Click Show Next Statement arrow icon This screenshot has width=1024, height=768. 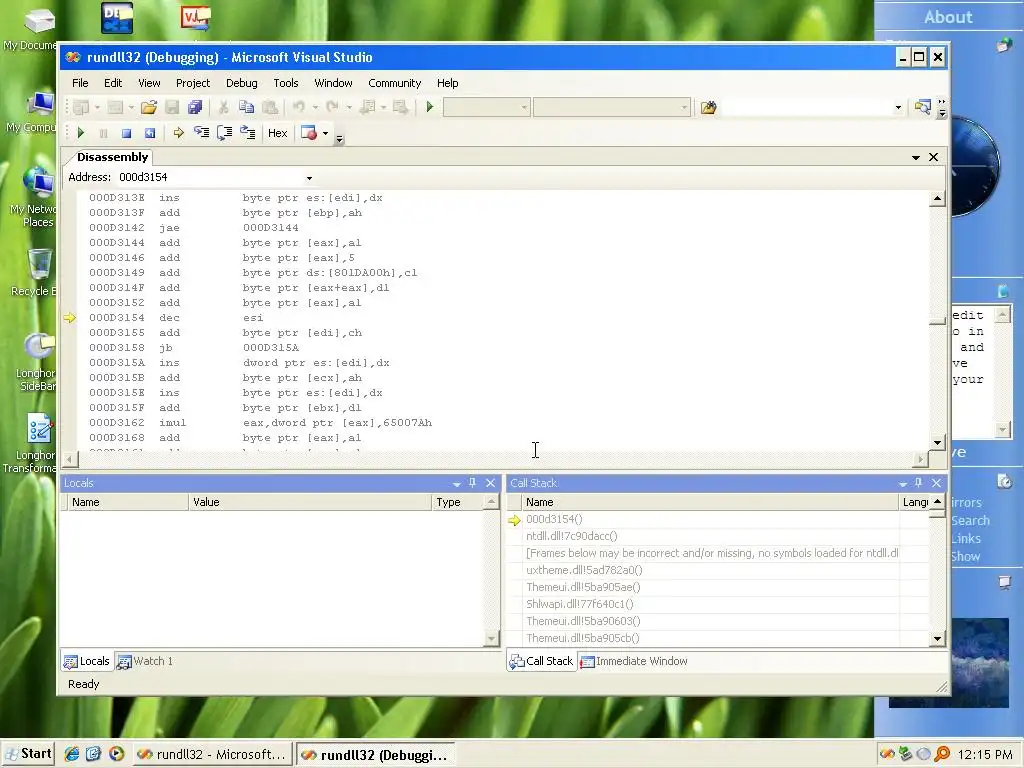pos(178,133)
